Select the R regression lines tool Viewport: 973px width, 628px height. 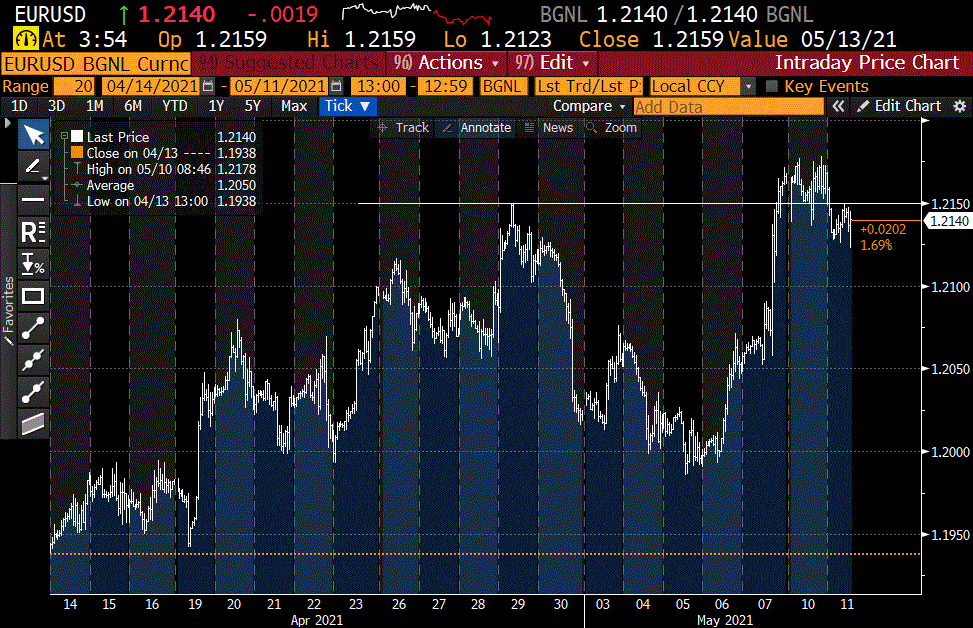[x=34, y=231]
